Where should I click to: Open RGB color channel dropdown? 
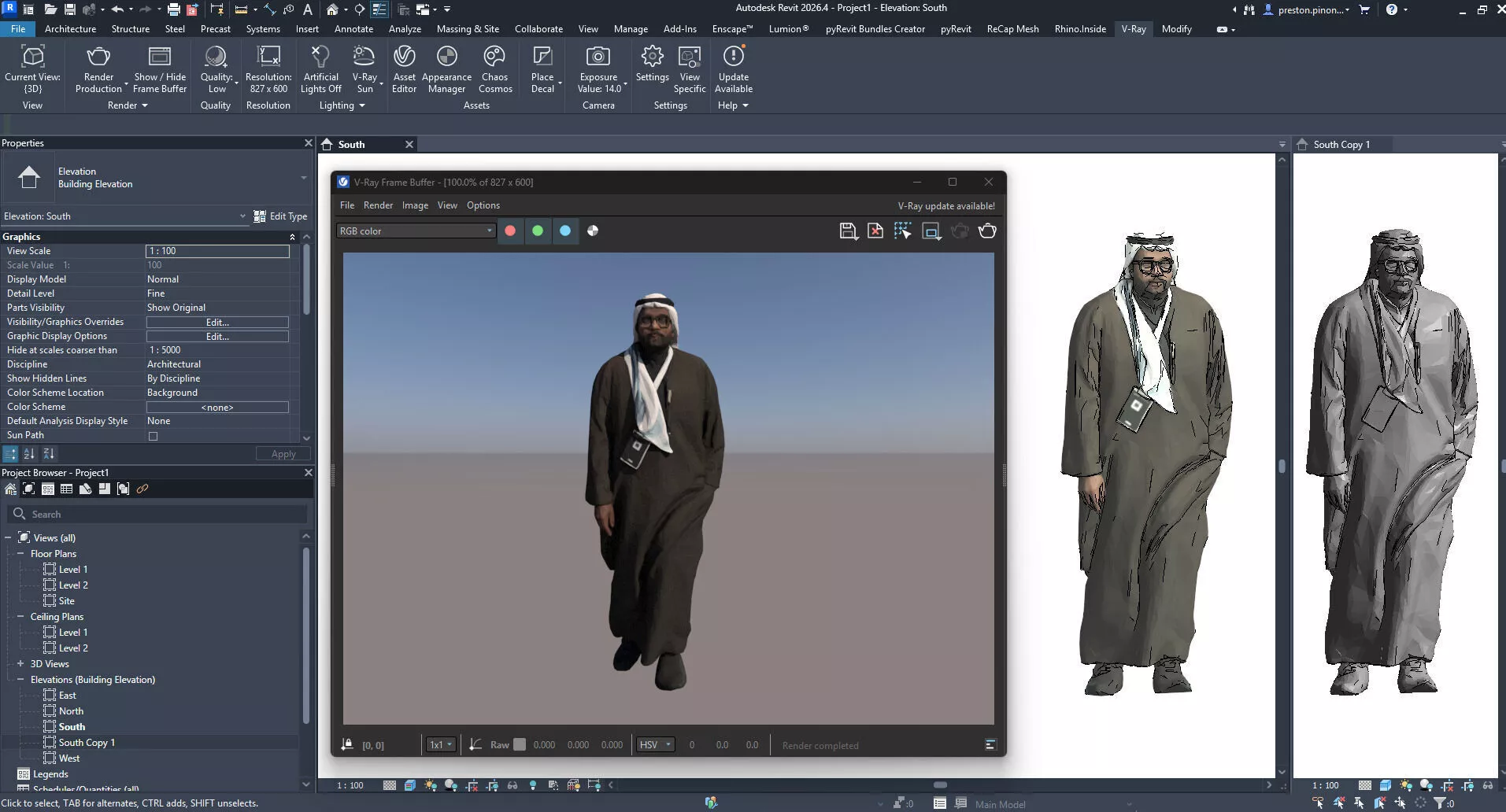(416, 231)
